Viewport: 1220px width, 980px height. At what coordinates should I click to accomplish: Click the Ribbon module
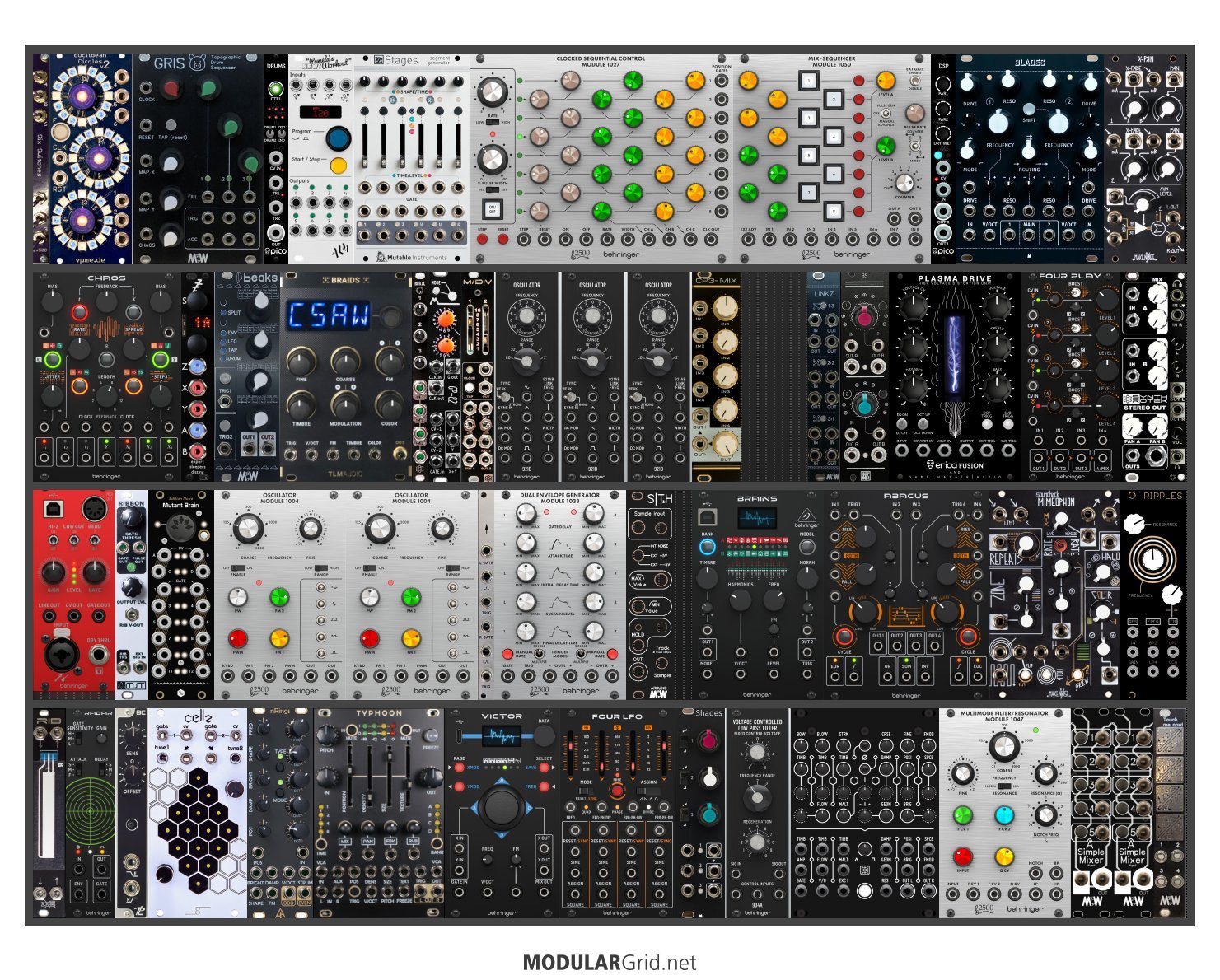tap(132, 595)
